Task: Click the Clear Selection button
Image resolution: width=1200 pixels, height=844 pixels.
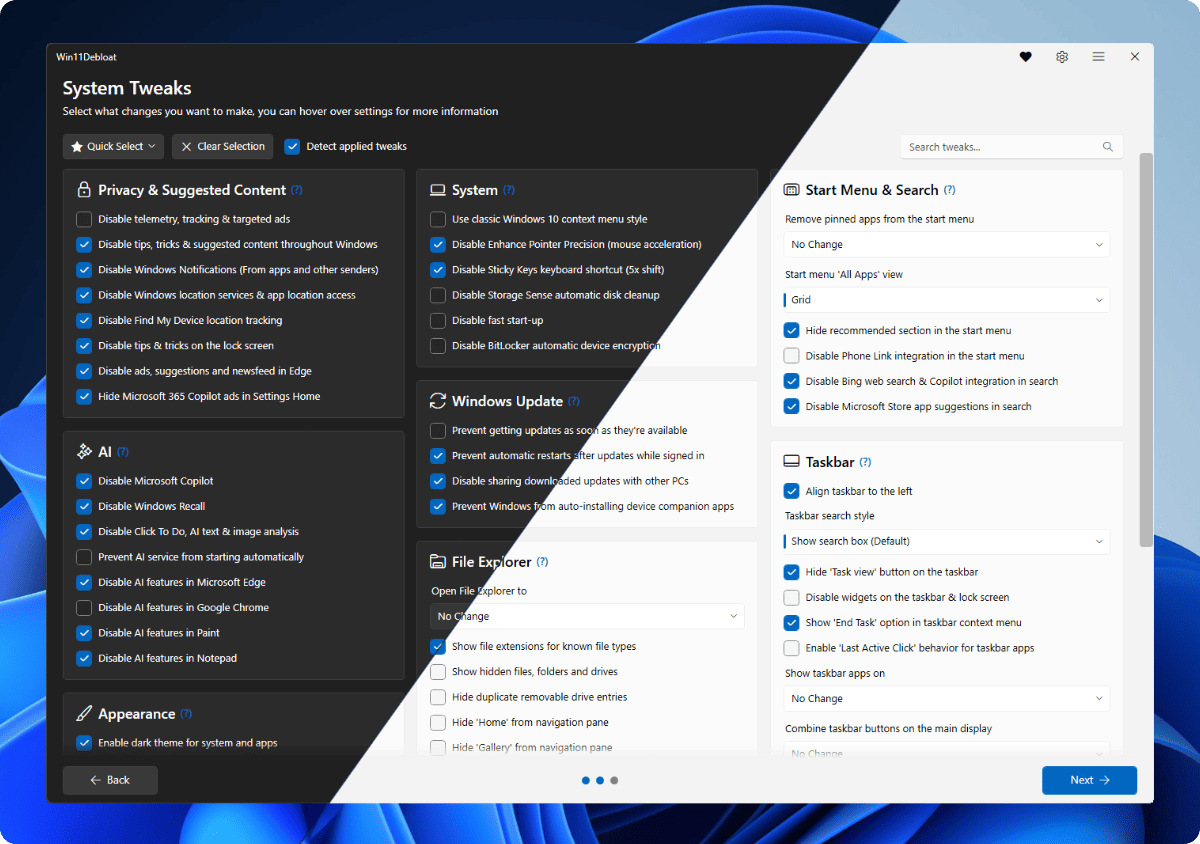Action: pyautogui.click(x=223, y=146)
